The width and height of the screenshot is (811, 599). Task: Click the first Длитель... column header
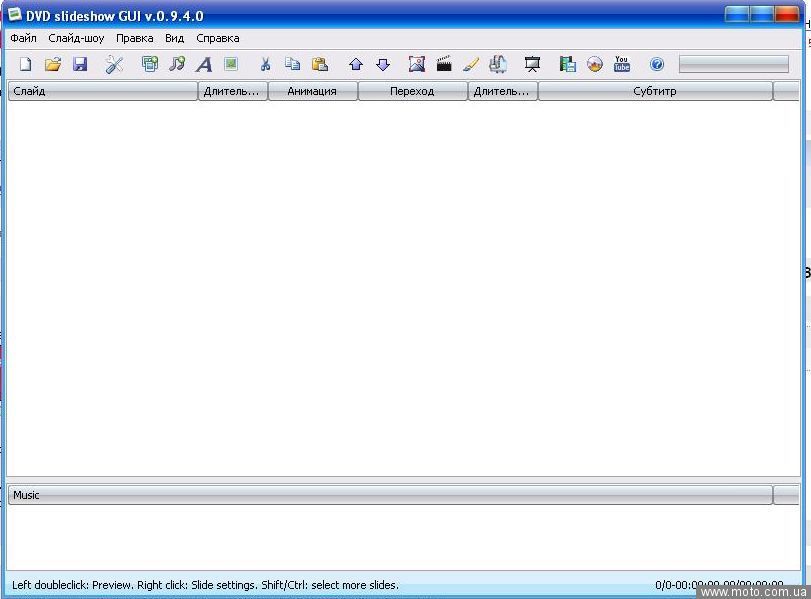click(233, 91)
